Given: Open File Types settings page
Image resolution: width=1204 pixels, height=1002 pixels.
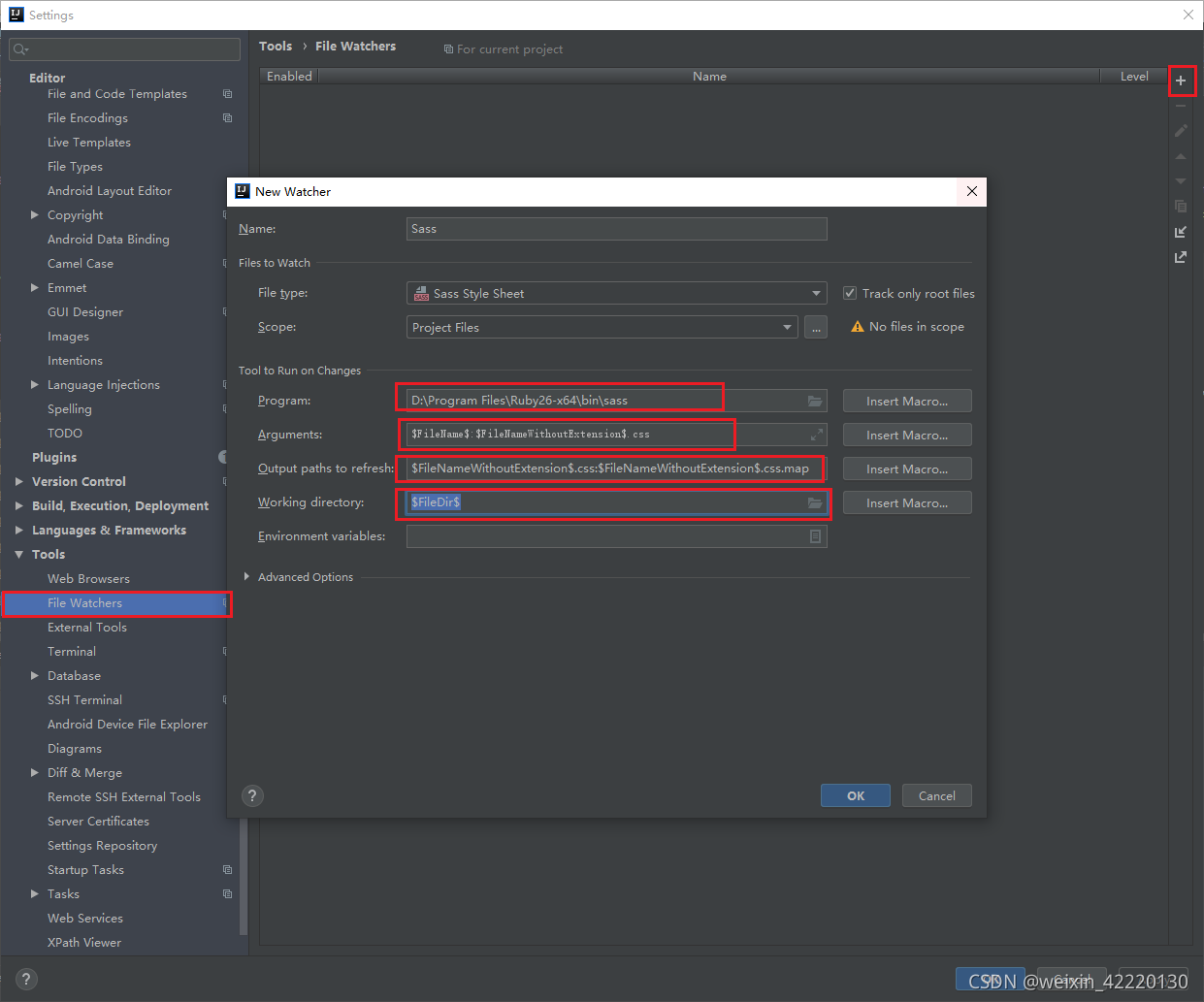Looking at the screenshot, I should [75, 167].
